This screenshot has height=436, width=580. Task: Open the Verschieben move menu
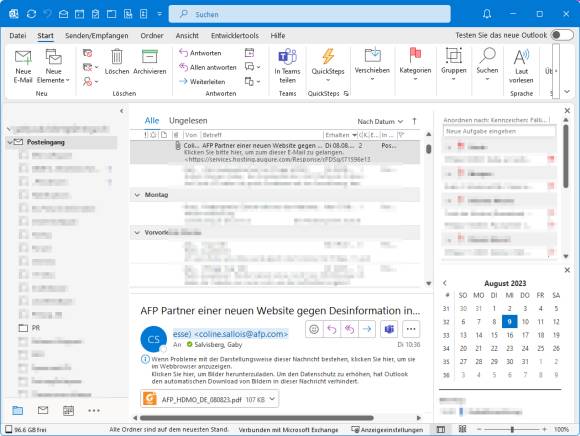pos(372,65)
